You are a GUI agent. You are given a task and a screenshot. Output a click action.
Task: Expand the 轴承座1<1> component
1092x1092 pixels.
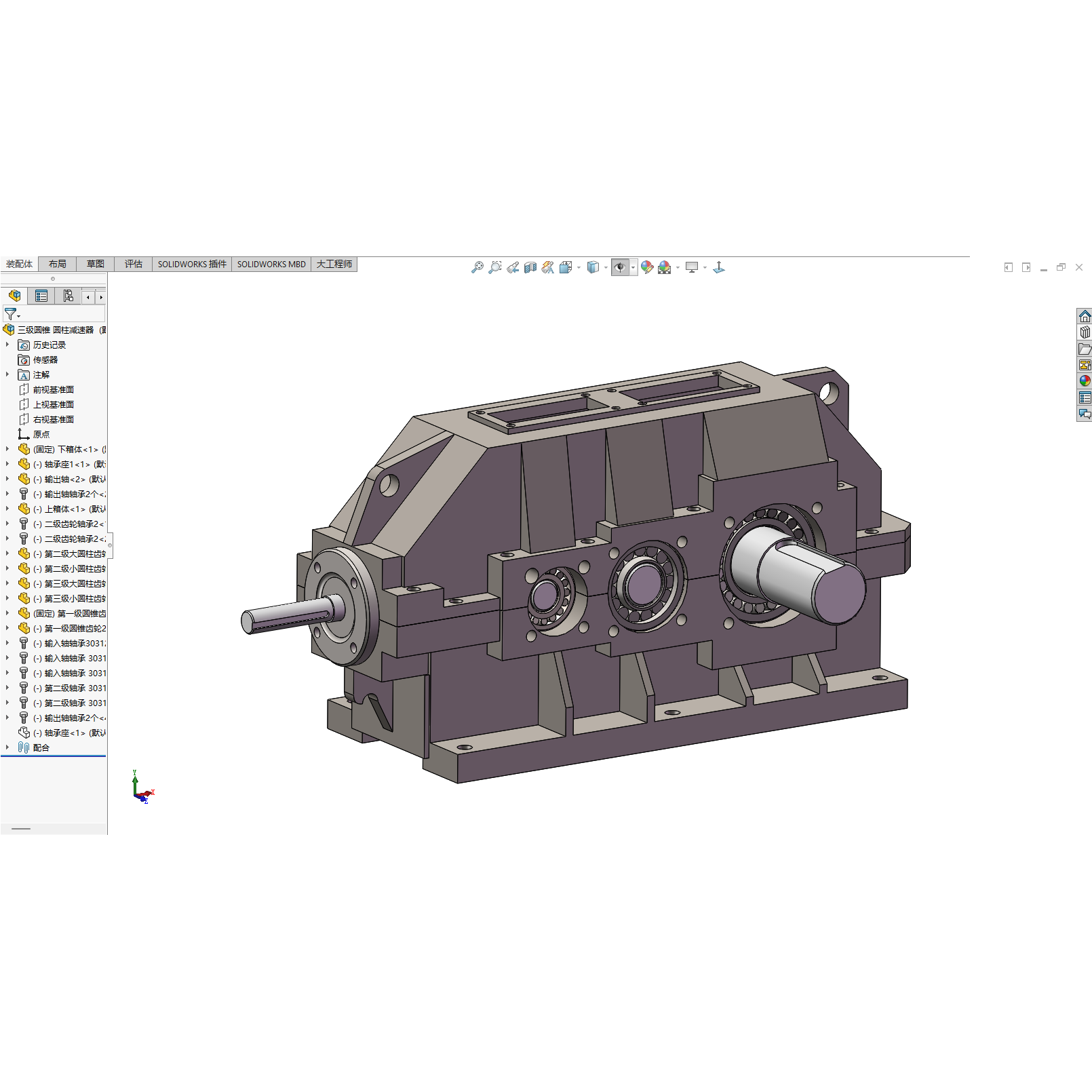tap(7, 464)
